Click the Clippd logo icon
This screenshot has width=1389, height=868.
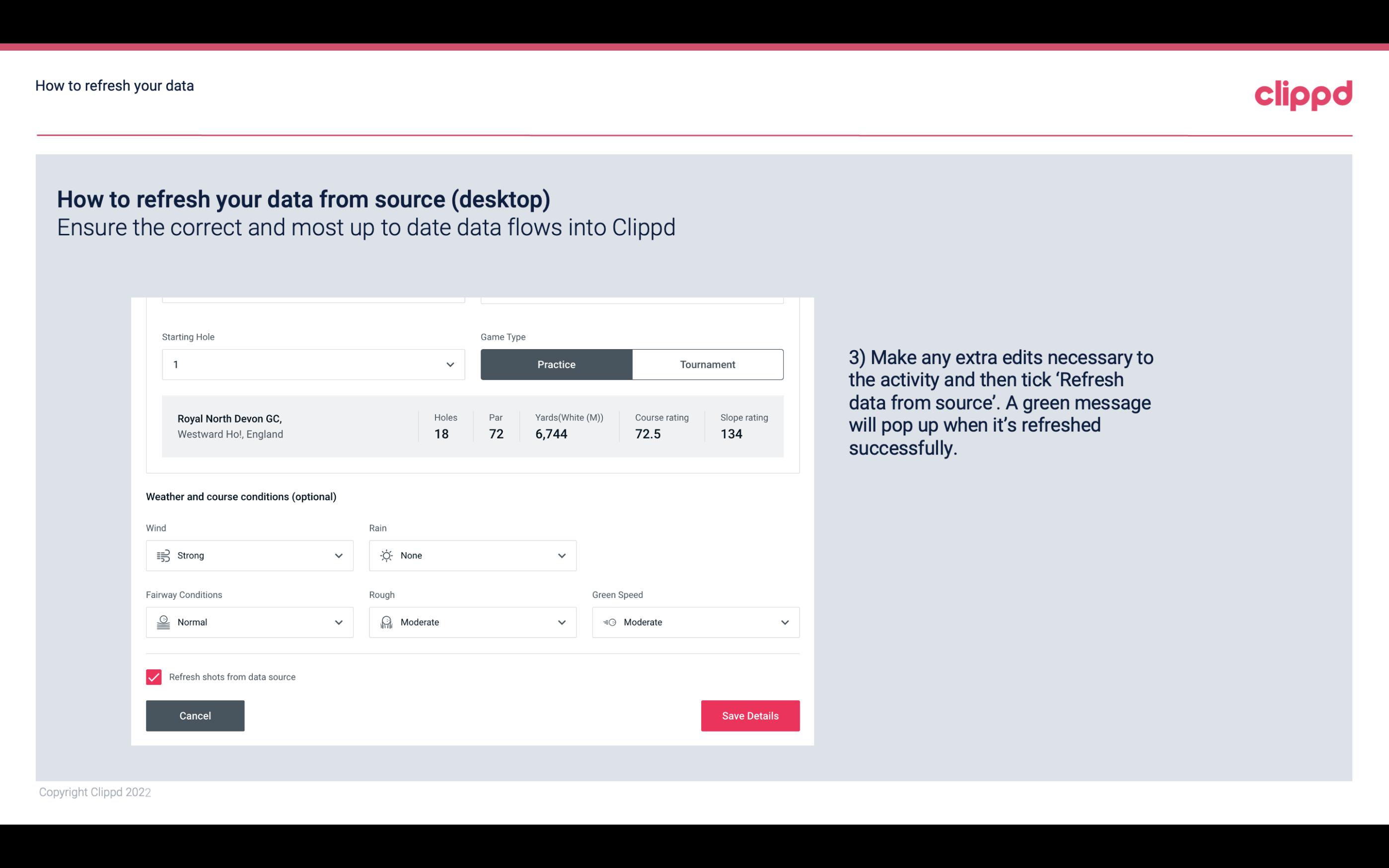coord(1303,93)
